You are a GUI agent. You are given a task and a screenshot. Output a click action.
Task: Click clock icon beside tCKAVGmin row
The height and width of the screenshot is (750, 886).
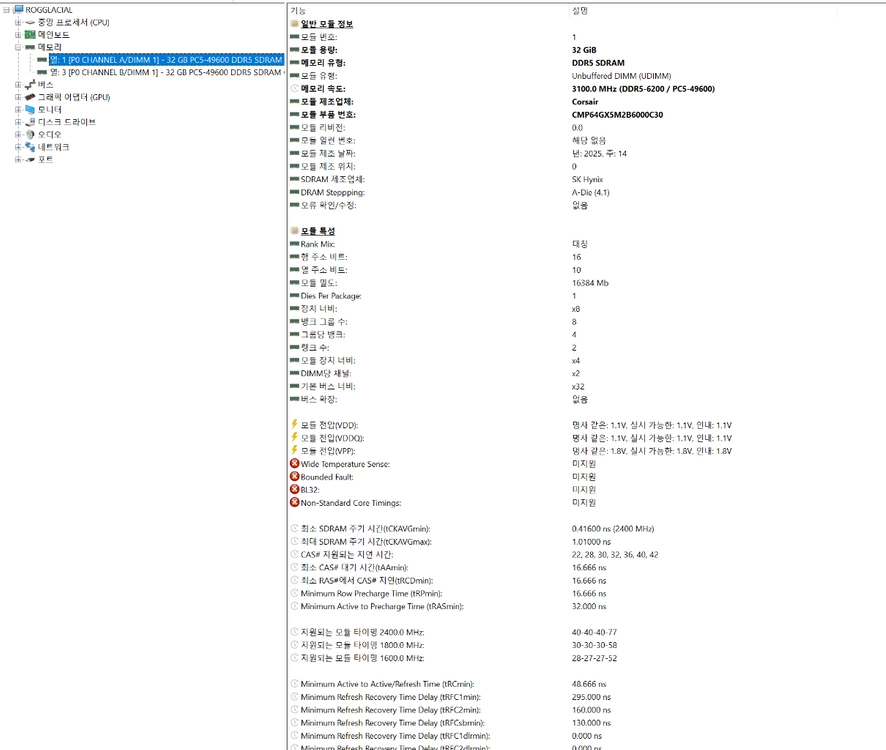click(x=294, y=529)
